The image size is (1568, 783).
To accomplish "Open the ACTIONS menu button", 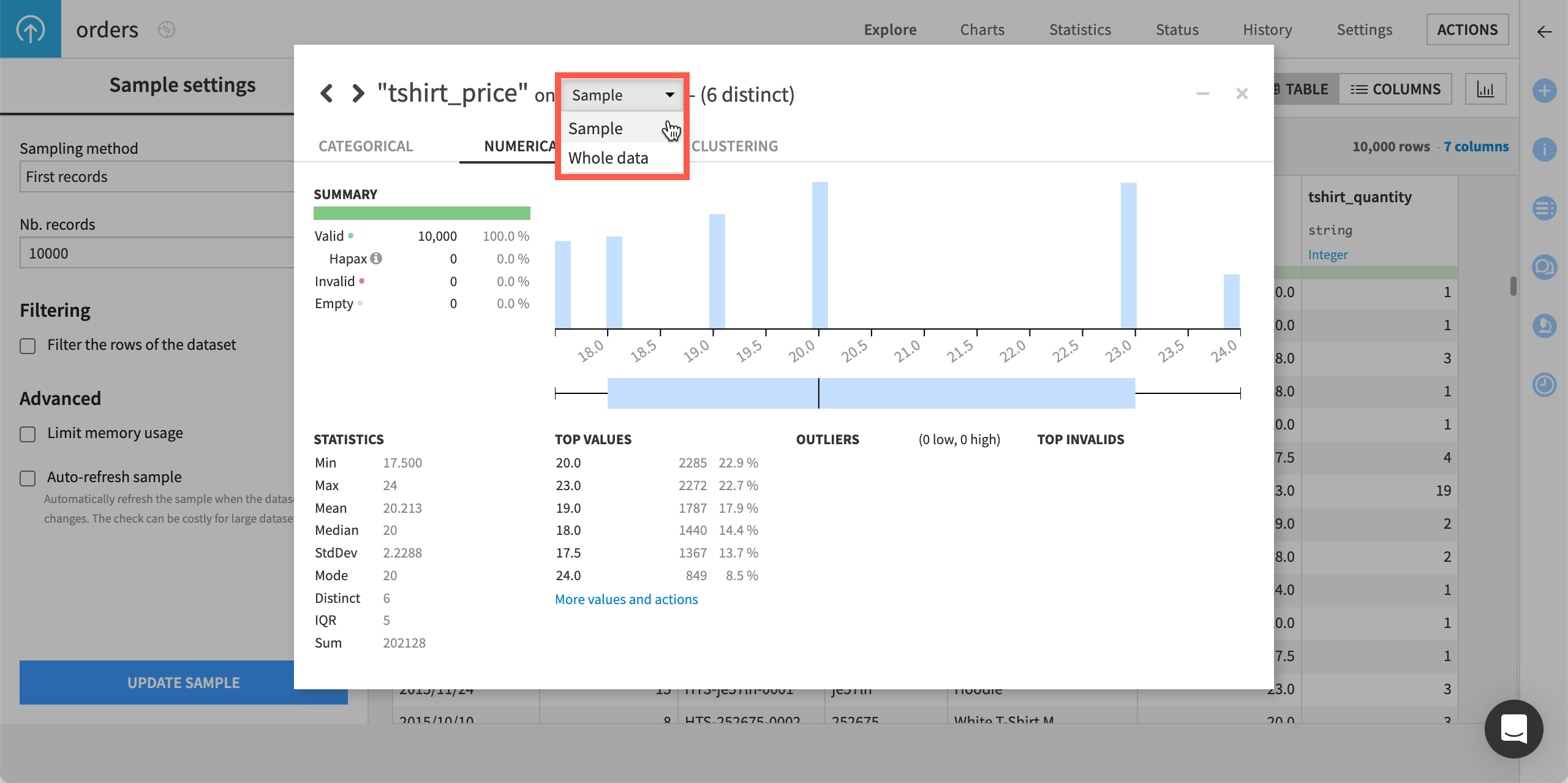I will pos(1468,29).
